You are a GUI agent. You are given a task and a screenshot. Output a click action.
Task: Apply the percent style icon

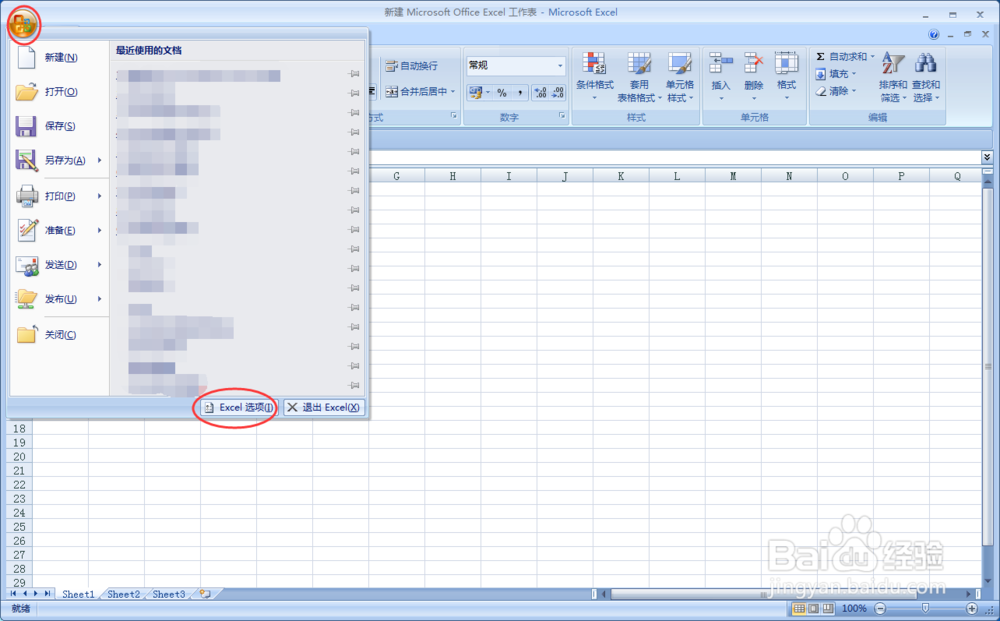[502, 93]
